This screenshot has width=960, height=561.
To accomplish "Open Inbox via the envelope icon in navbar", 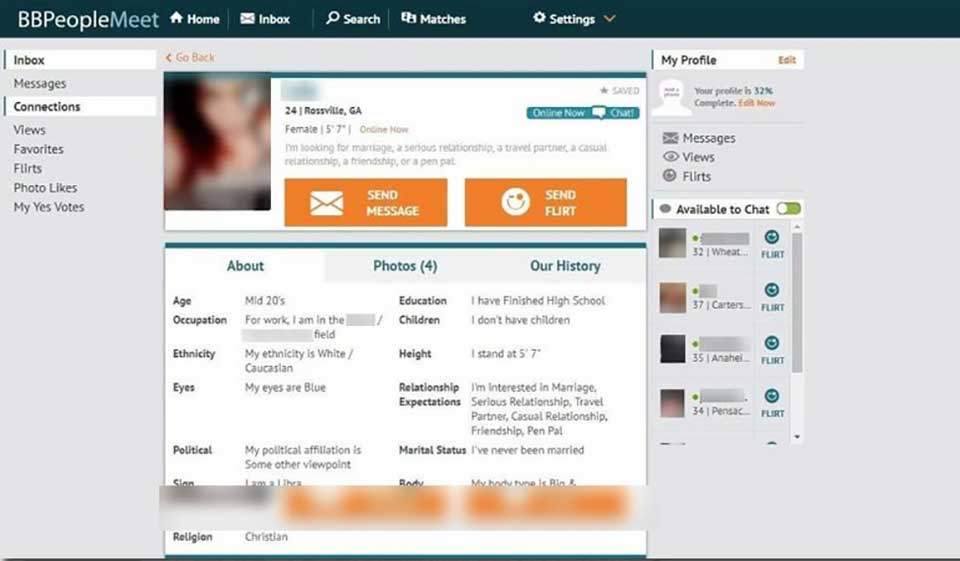I will pos(247,18).
